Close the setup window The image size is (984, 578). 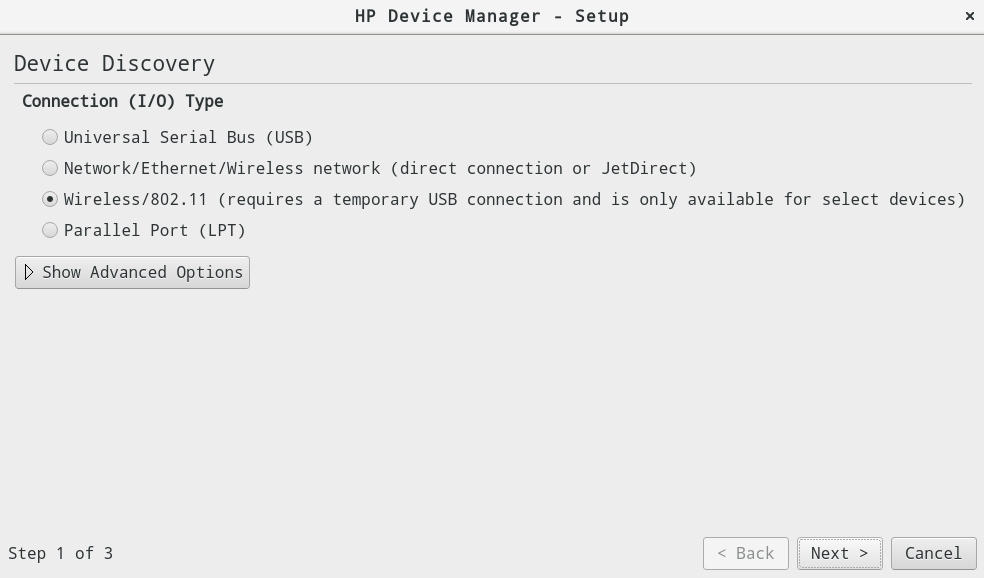point(969,16)
